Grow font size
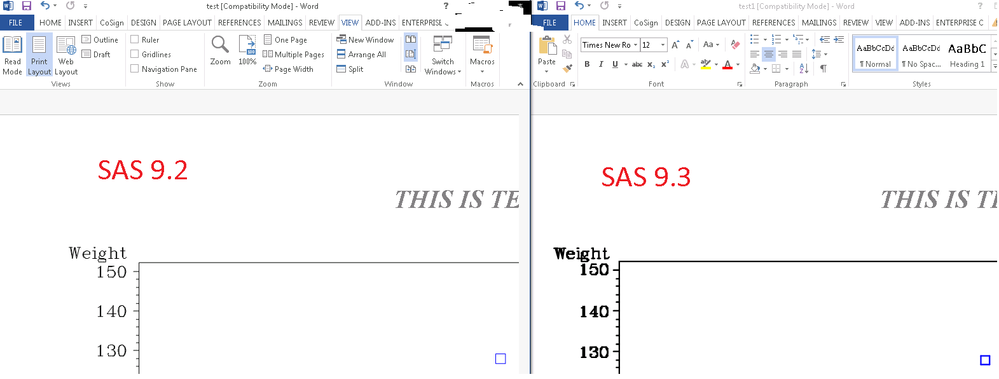This screenshot has width=999, height=379. click(675, 45)
